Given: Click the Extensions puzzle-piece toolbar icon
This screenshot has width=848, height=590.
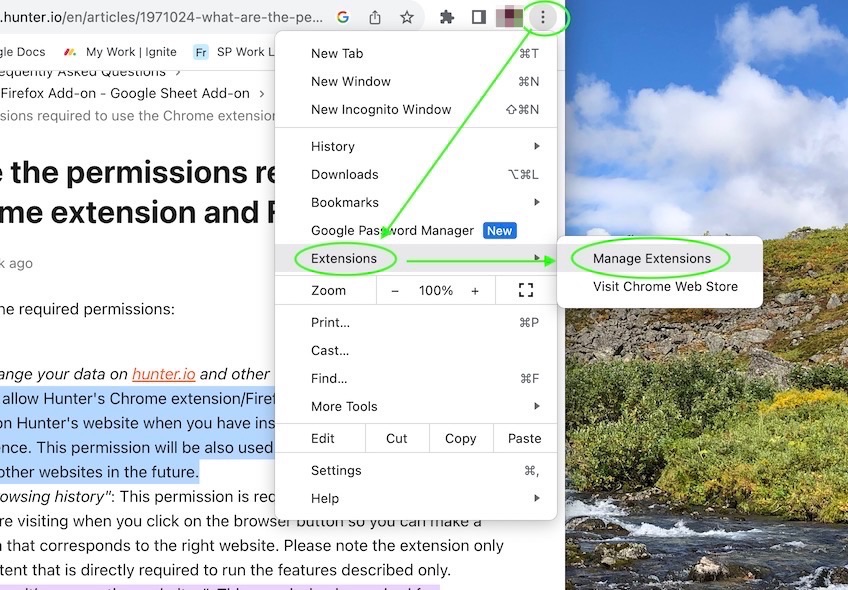Looking at the screenshot, I should (x=447, y=17).
